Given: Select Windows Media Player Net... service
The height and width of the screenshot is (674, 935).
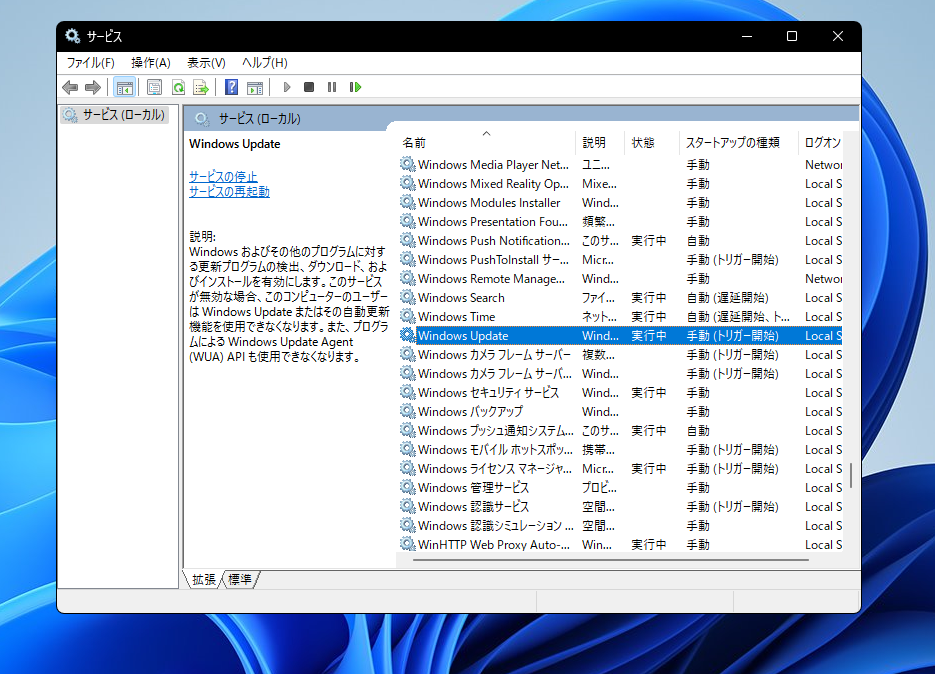Looking at the screenshot, I should 620,165.
